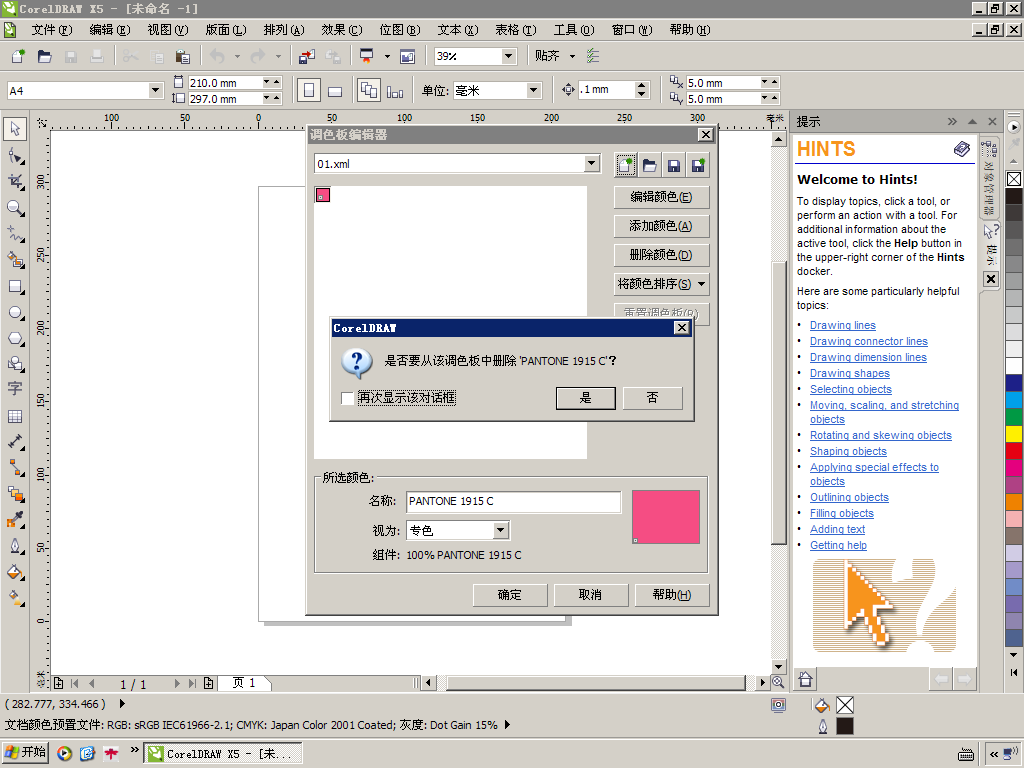The image size is (1024, 768).
Task: Open the 工具(O) menu
Action: point(574,30)
